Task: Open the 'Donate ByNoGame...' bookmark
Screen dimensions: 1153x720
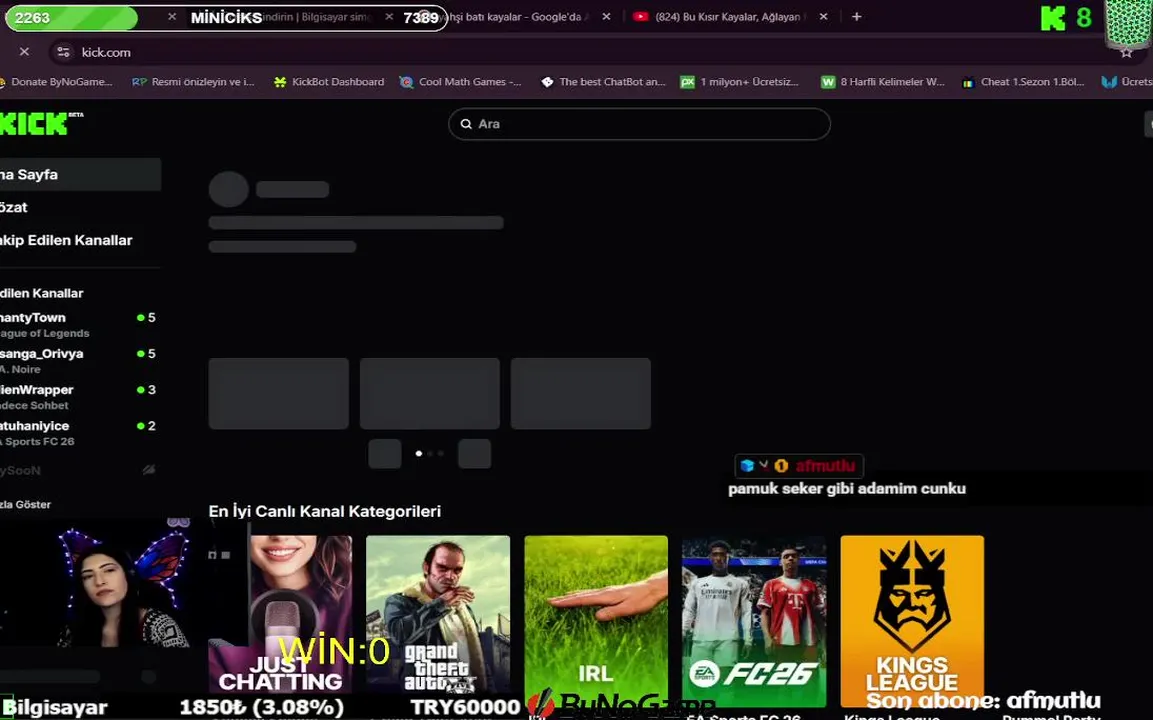Action: click(55, 82)
